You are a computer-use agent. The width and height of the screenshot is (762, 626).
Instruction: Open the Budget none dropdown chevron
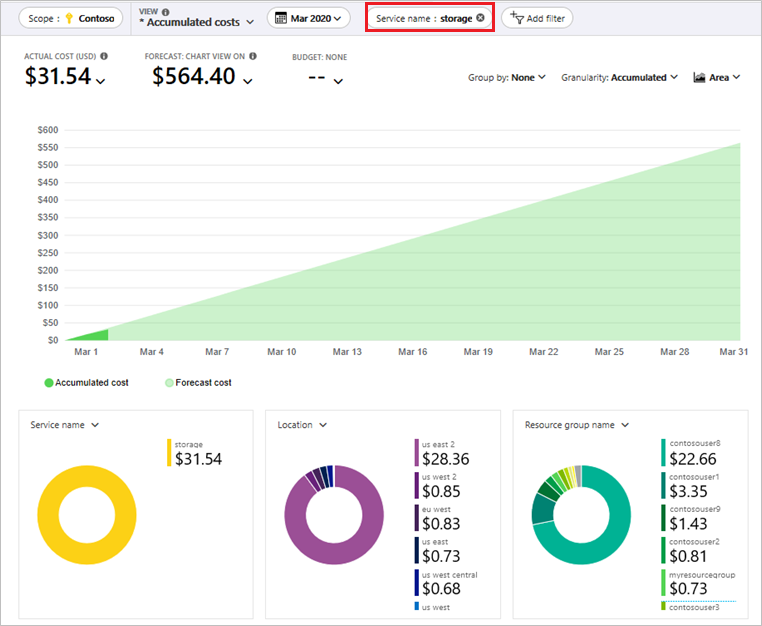click(337, 80)
